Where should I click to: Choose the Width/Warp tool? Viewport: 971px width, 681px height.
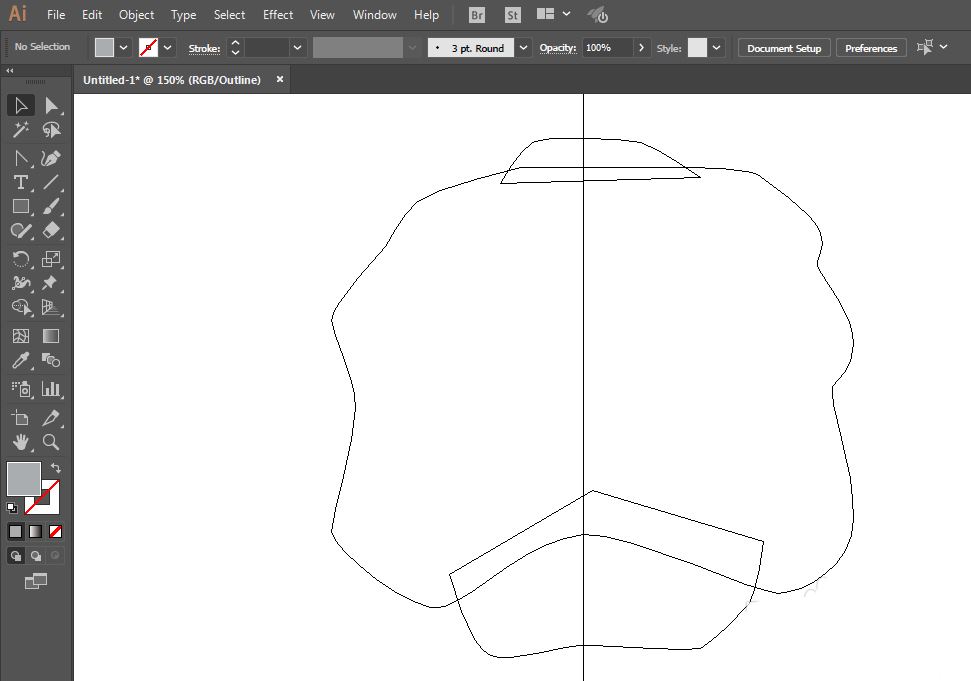coord(20,283)
